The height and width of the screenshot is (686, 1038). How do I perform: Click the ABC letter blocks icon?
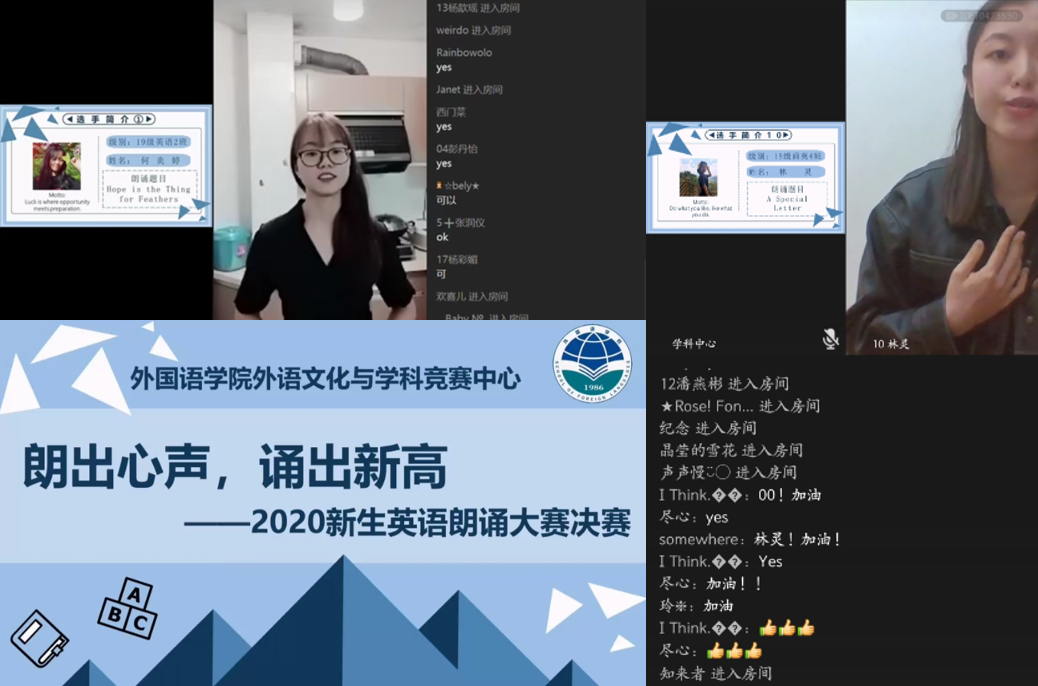coord(128,608)
